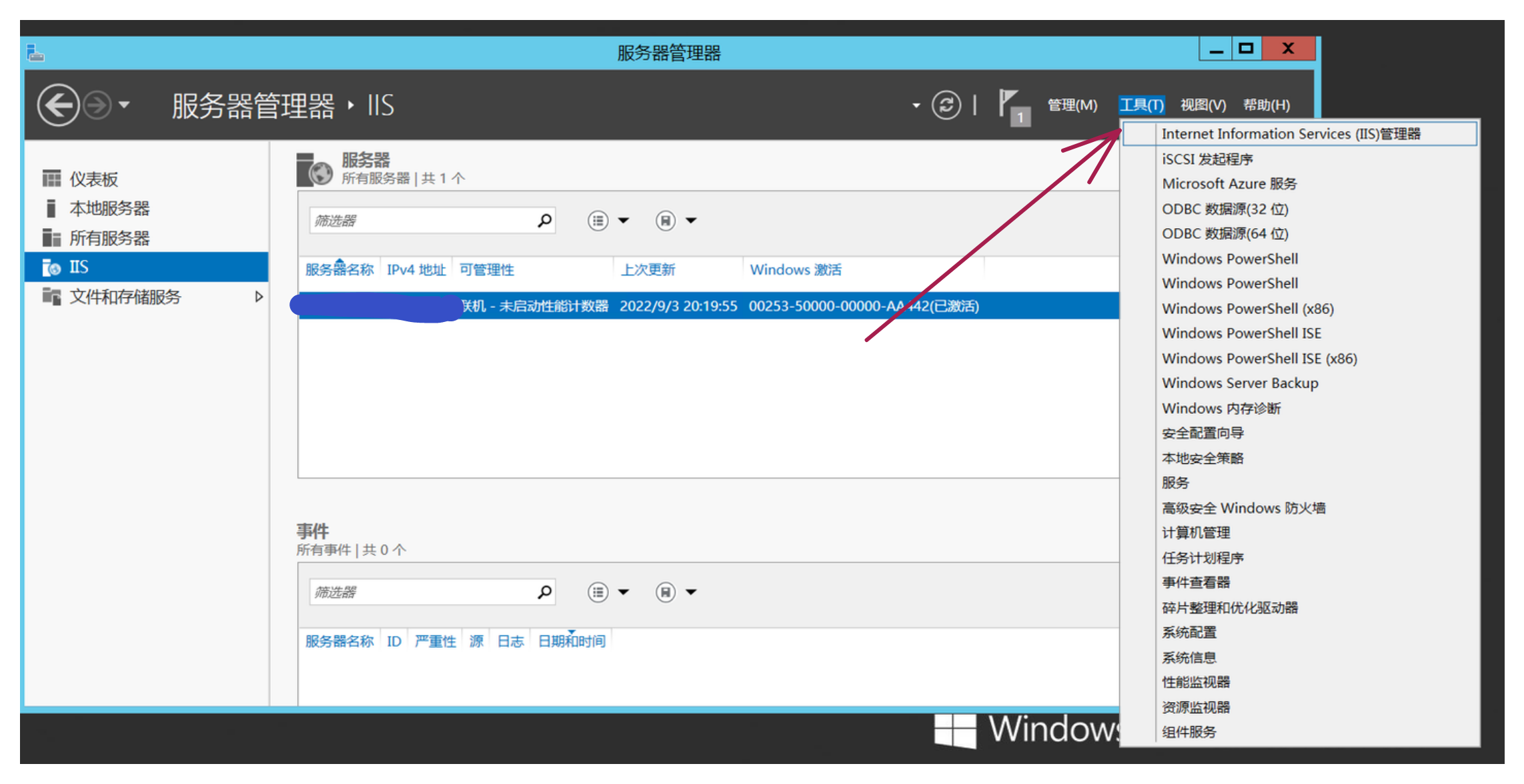Open dropdown arrow beside servers list options
1524x784 pixels.
coord(624,220)
